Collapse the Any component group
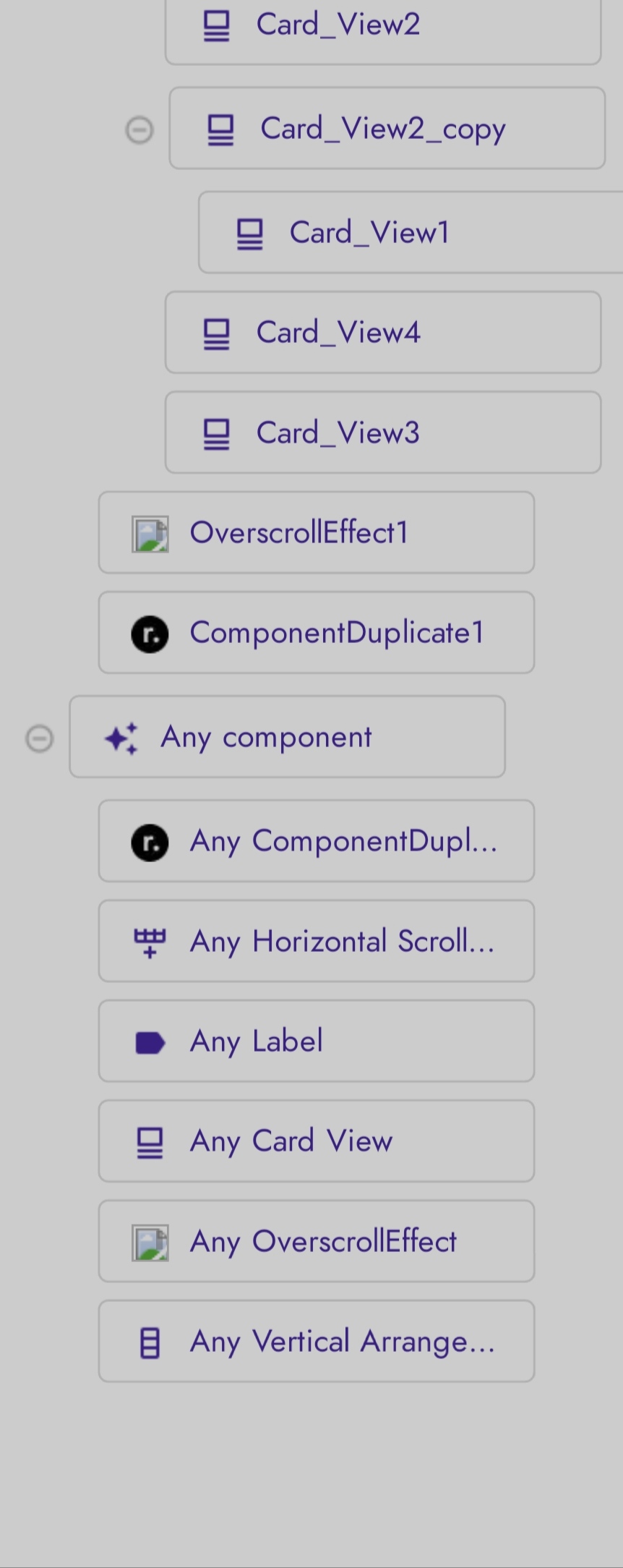This screenshot has width=623, height=1568. pyautogui.click(x=40, y=738)
